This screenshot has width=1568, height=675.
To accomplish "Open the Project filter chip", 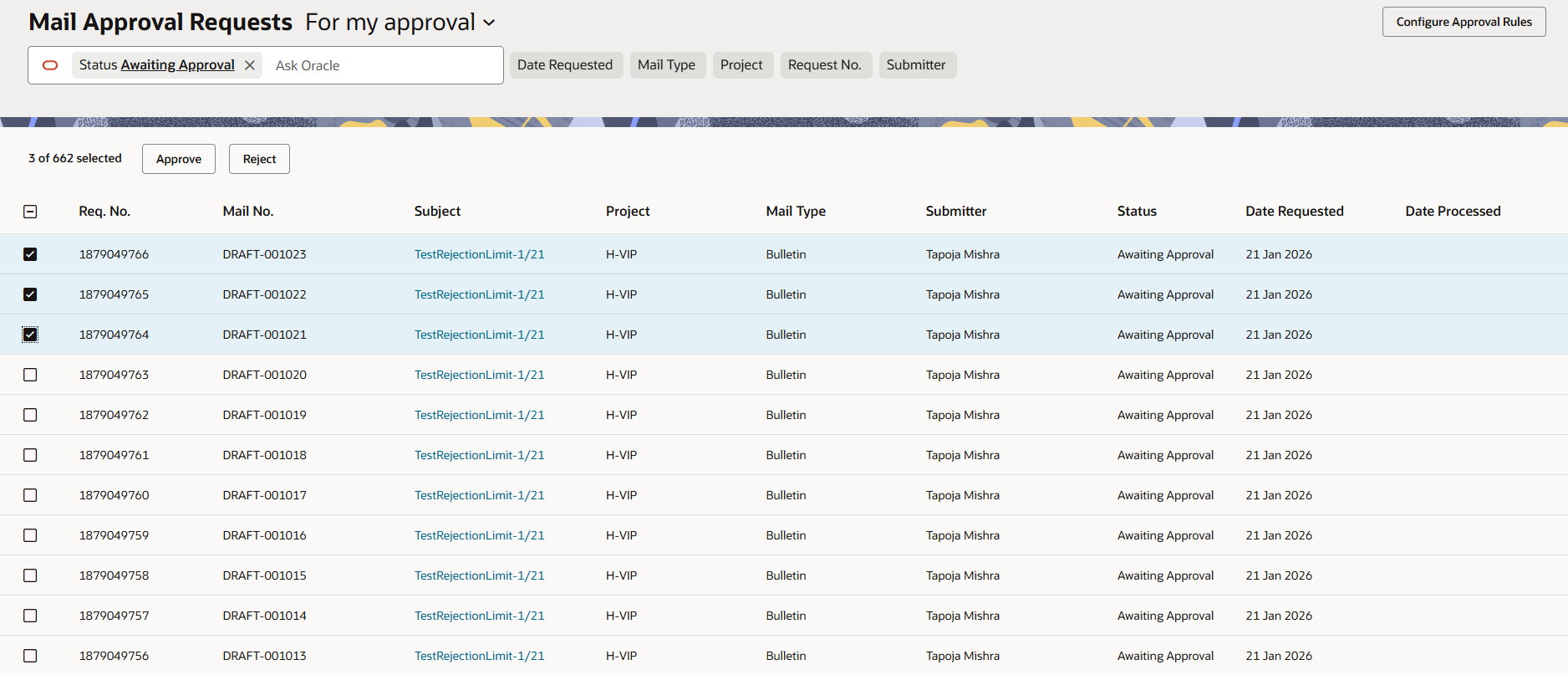I will pos(741,65).
